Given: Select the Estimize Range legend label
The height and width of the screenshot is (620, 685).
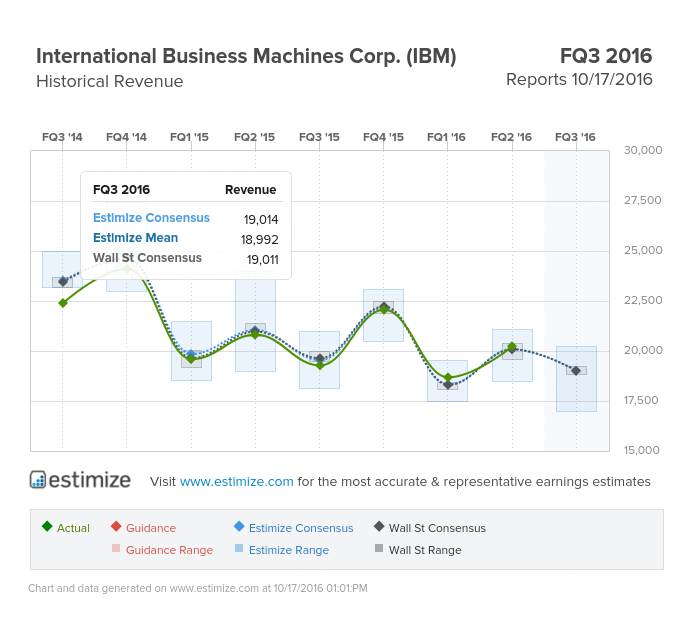Looking at the screenshot, I should (x=289, y=550).
